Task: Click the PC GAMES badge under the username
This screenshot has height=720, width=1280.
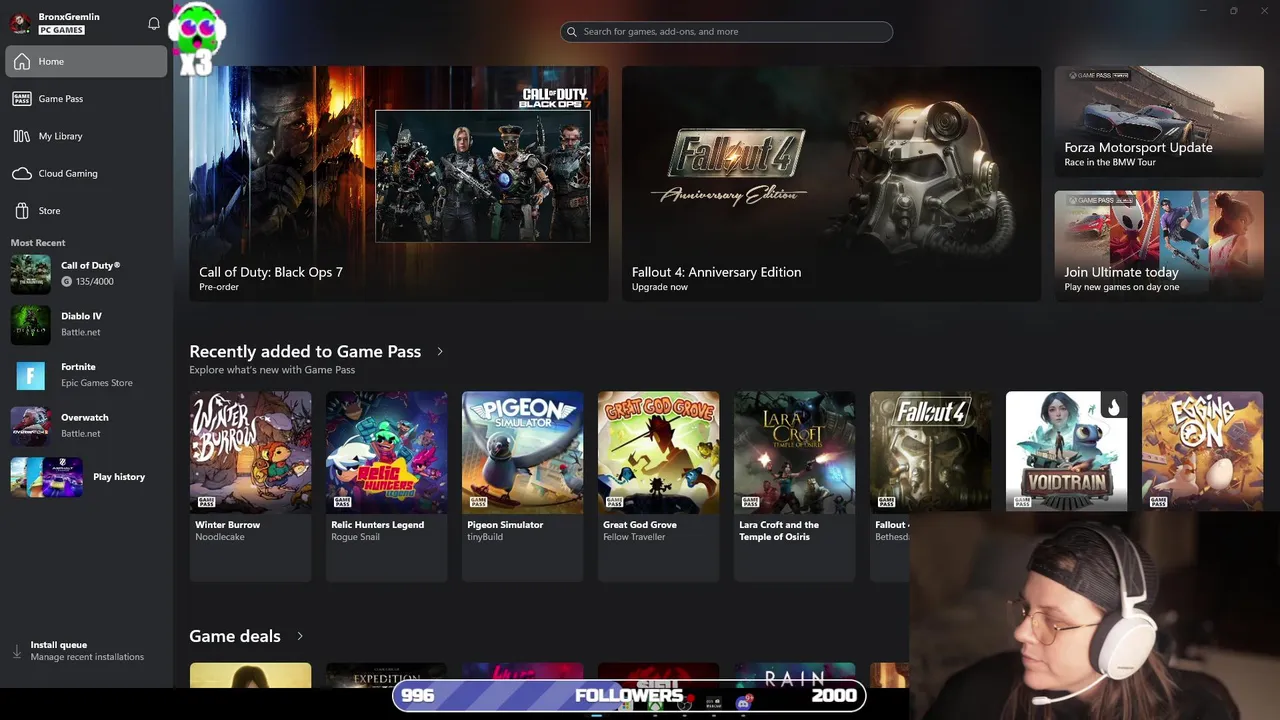Action: [61, 30]
